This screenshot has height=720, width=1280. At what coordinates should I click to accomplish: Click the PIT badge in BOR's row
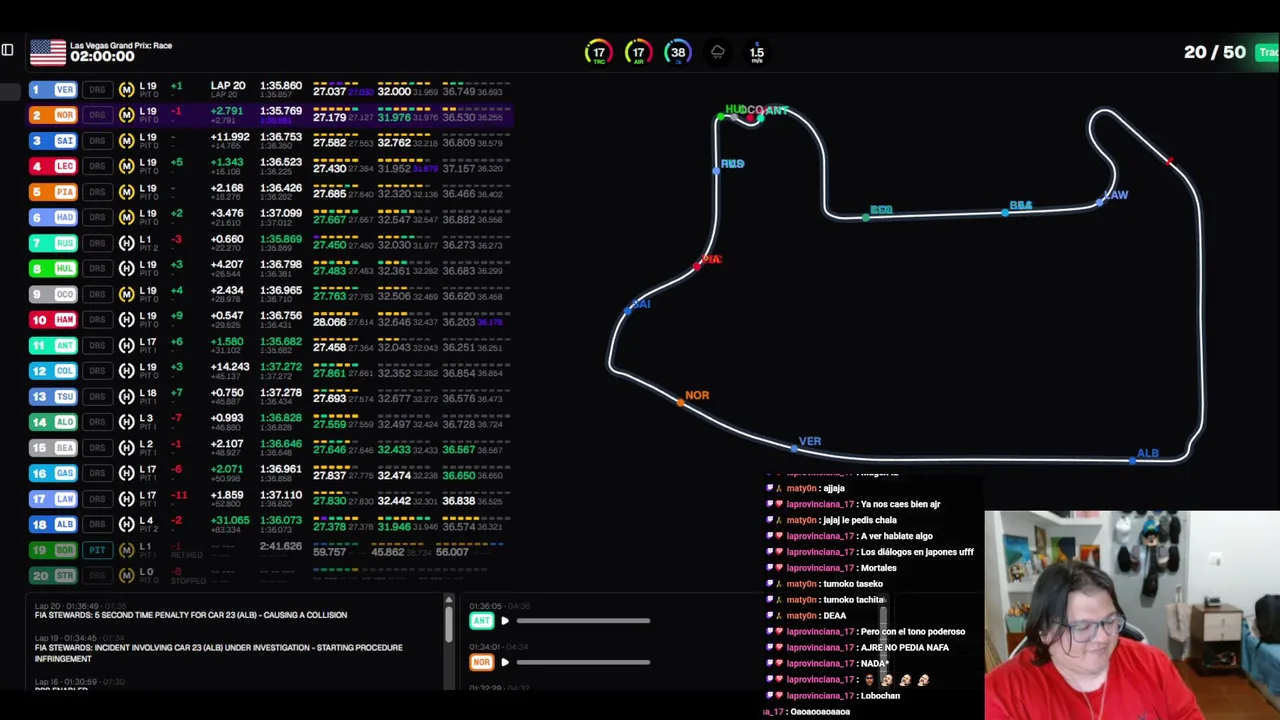coord(97,550)
